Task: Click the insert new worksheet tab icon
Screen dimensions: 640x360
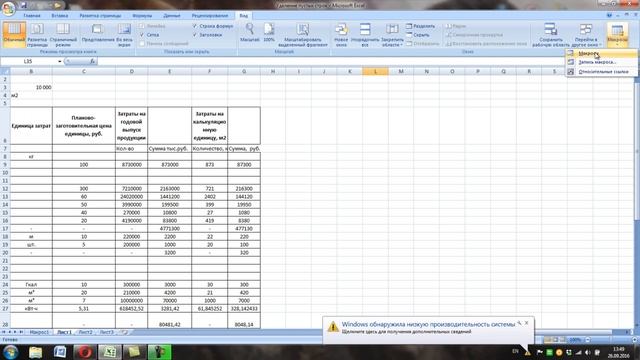Action: pos(124,332)
